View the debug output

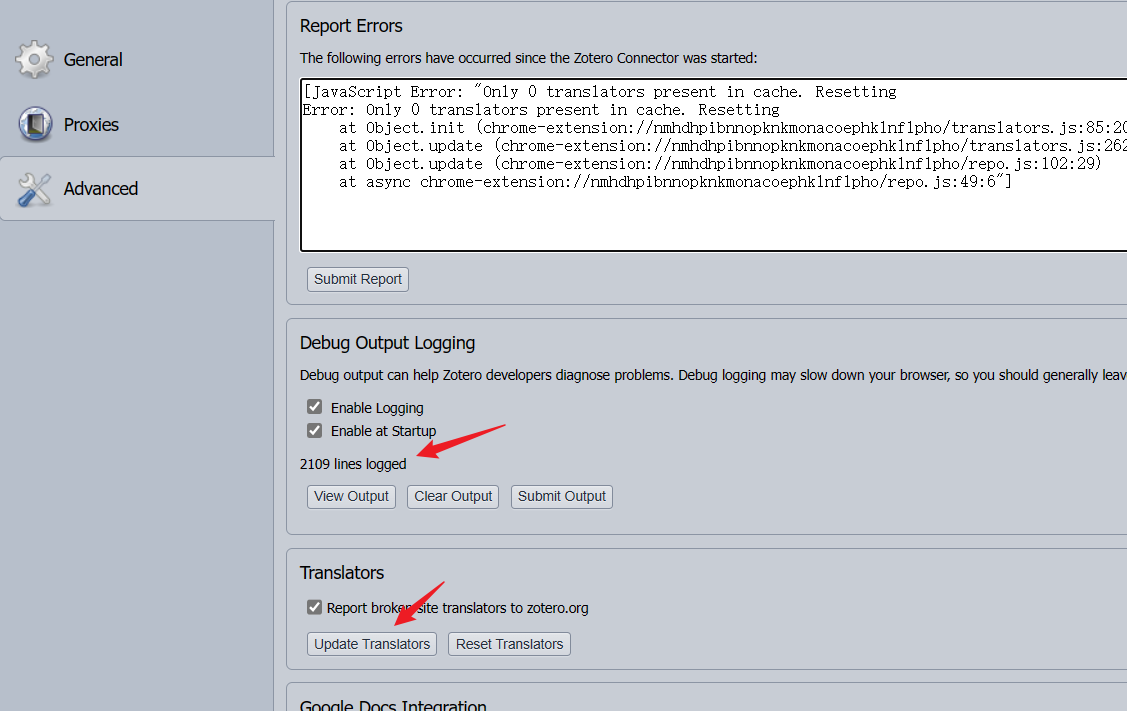click(351, 496)
